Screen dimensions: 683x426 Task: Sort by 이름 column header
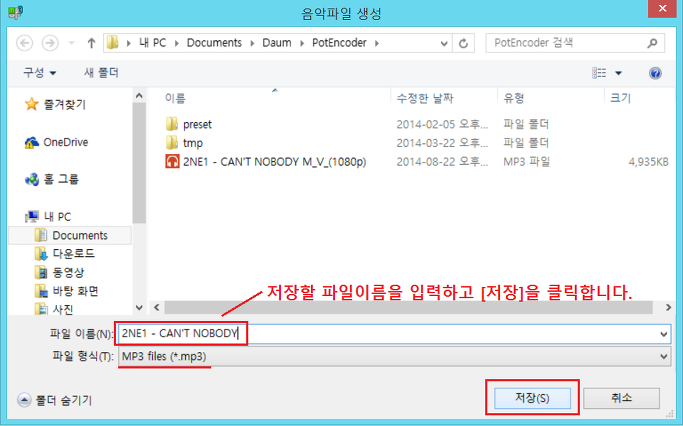[175, 98]
